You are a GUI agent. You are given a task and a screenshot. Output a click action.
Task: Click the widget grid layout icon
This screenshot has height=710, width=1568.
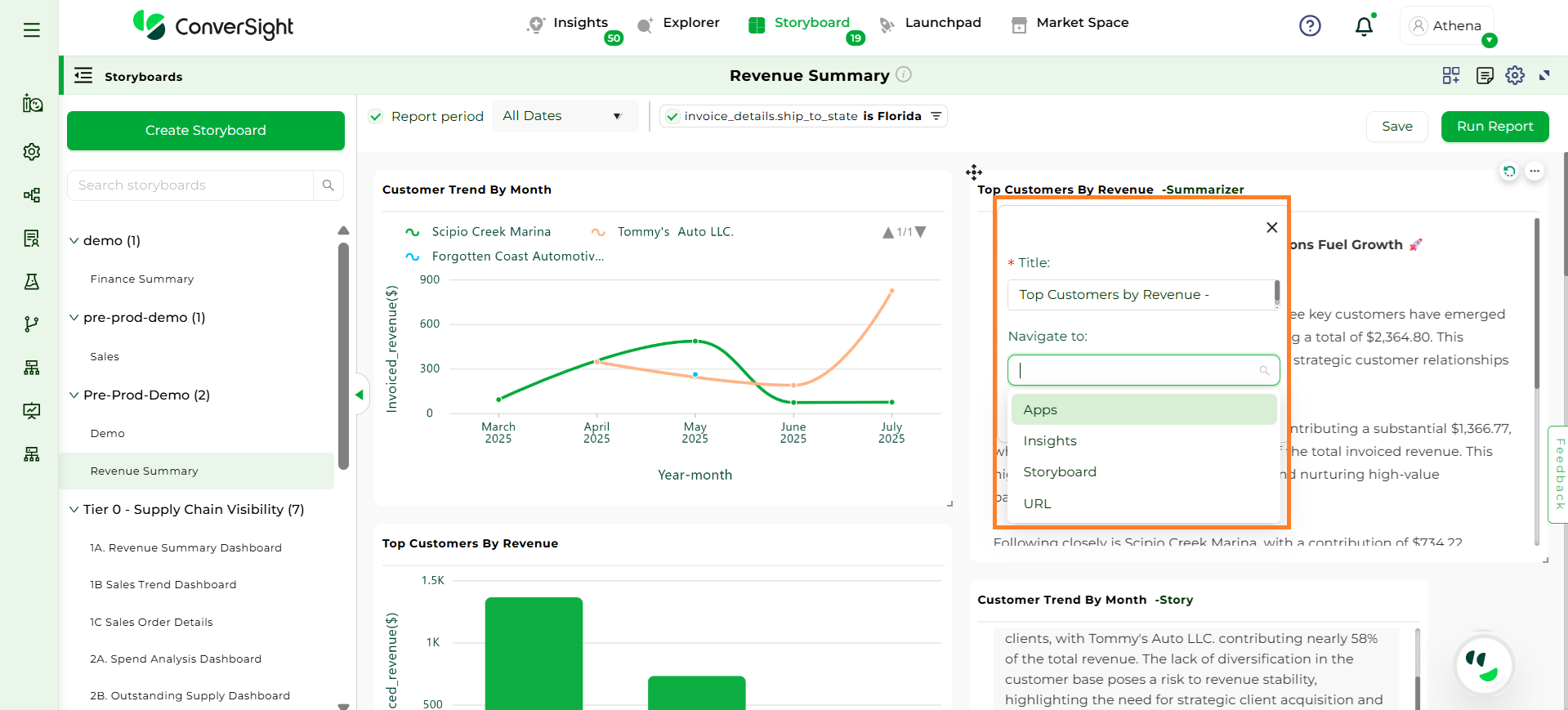pos(1451,76)
